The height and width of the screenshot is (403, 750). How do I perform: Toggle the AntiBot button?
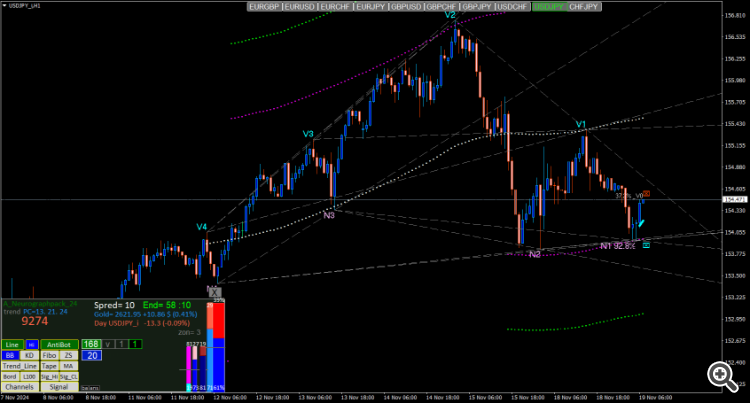coord(60,344)
